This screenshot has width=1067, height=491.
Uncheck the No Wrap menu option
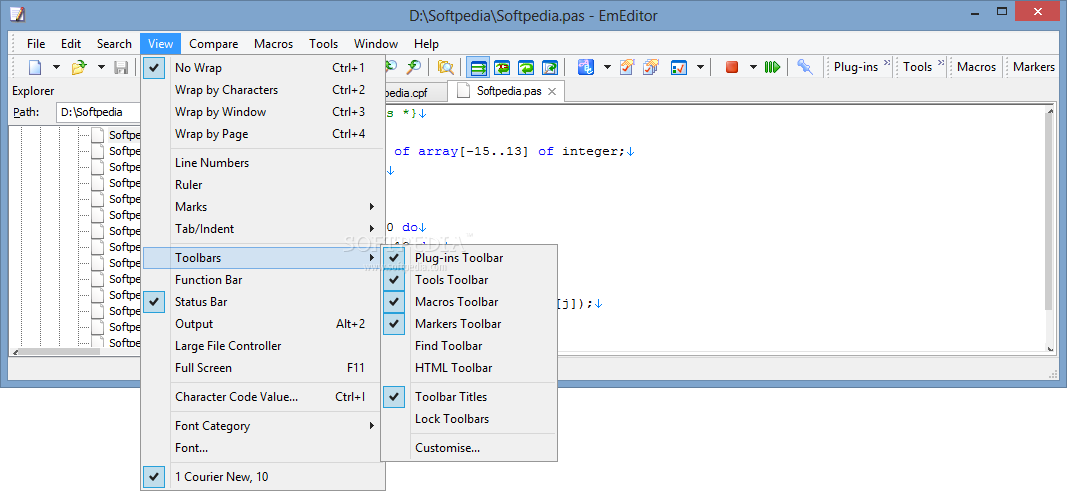(263, 68)
